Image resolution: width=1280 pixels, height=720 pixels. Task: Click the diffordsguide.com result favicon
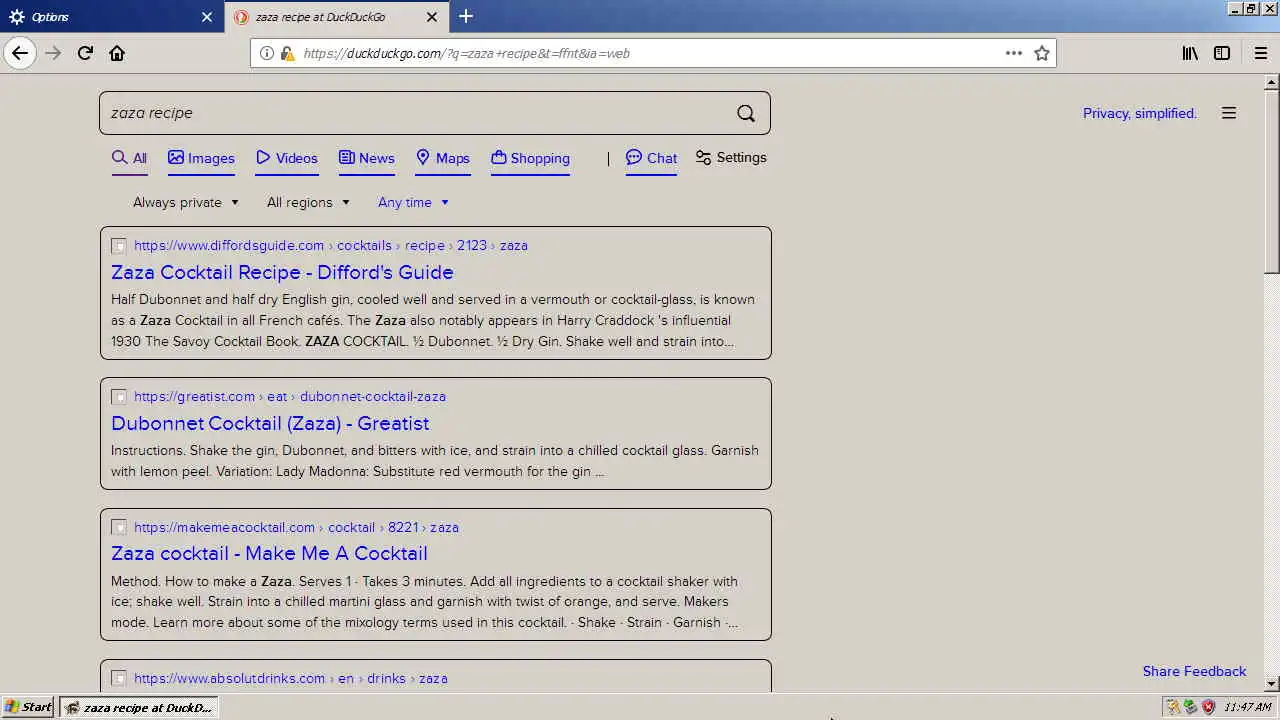pyautogui.click(x=119, y=245)
